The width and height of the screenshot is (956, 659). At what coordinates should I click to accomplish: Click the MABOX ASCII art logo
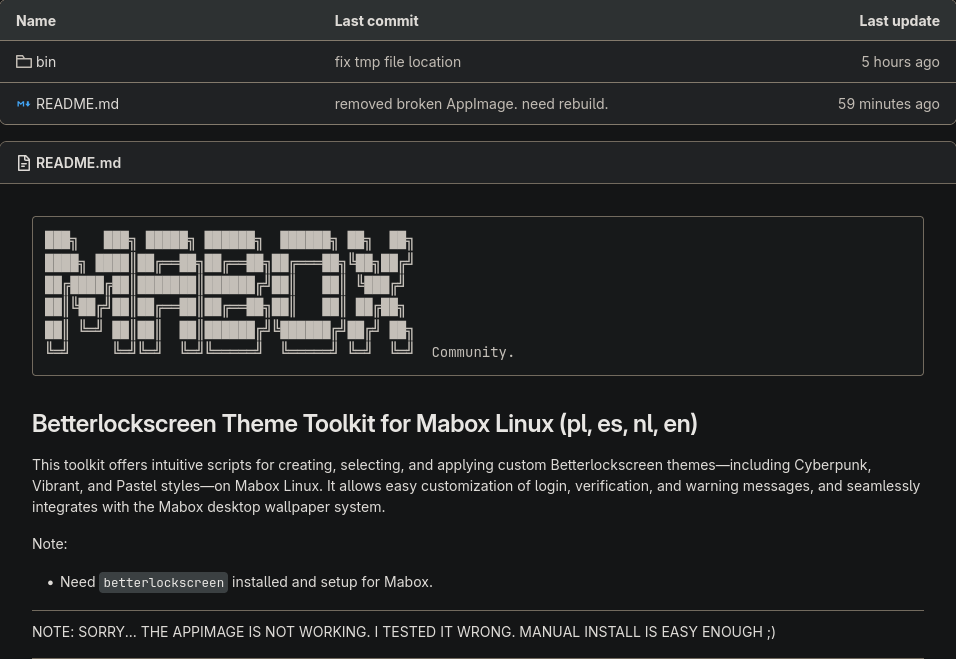click(x=229, y=292)
